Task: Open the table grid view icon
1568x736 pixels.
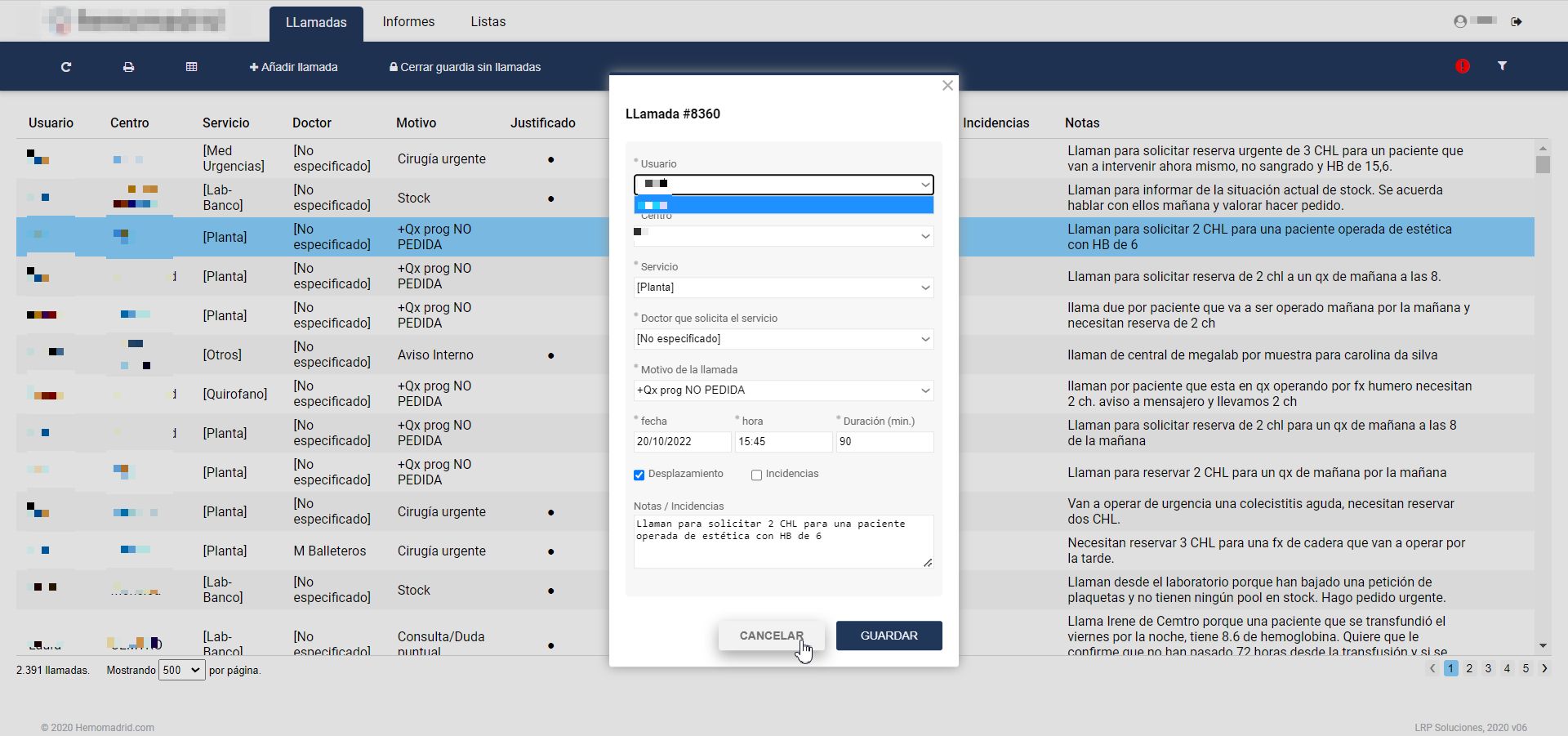Action: pyautogui.click(x=191, y=67)
